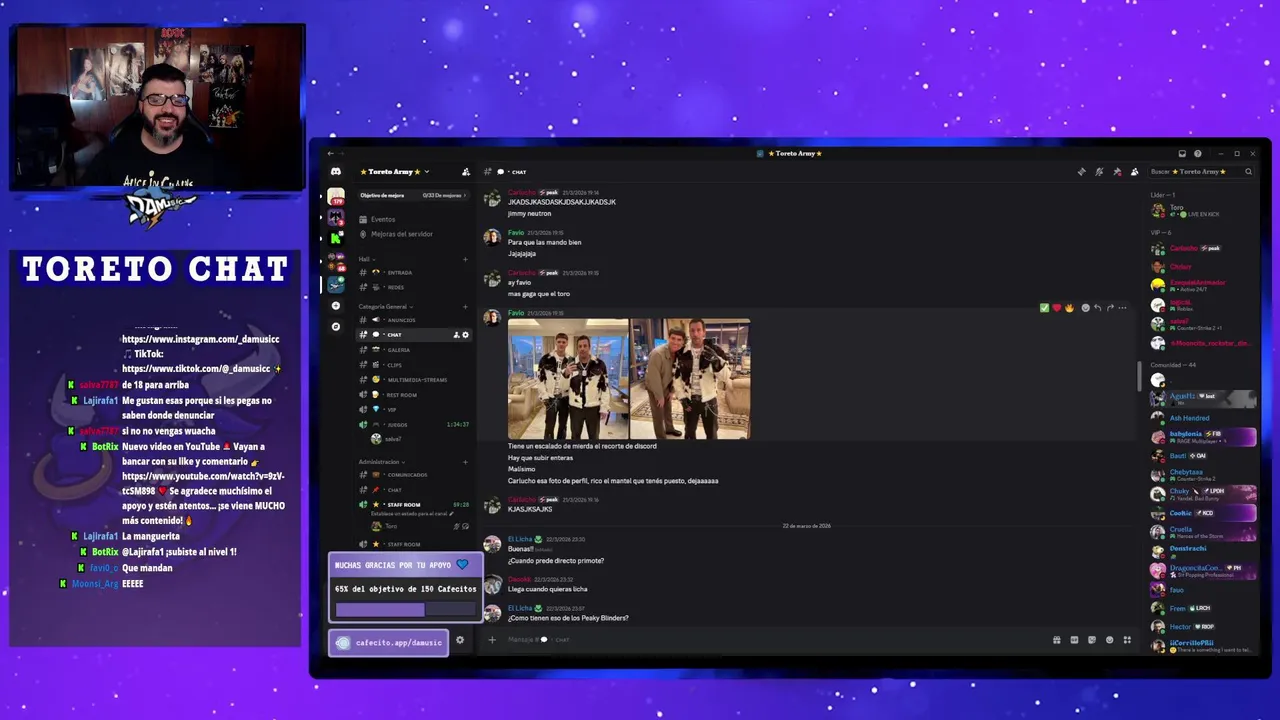Click the left photo in Favio's message
The image size is (1280, 720).
pos(568,379)
